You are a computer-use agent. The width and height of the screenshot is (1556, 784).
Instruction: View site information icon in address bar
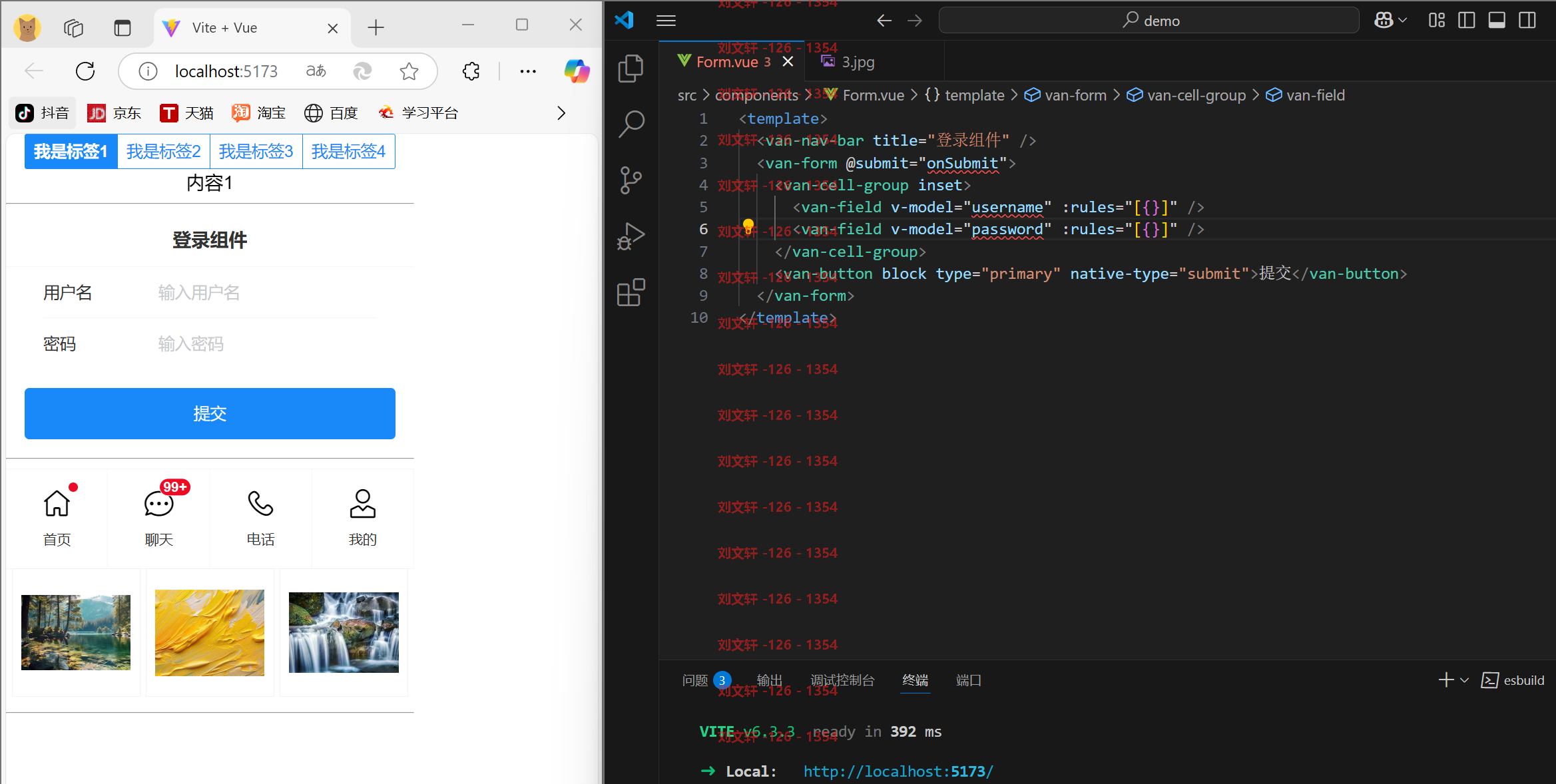tap(148, 71)
